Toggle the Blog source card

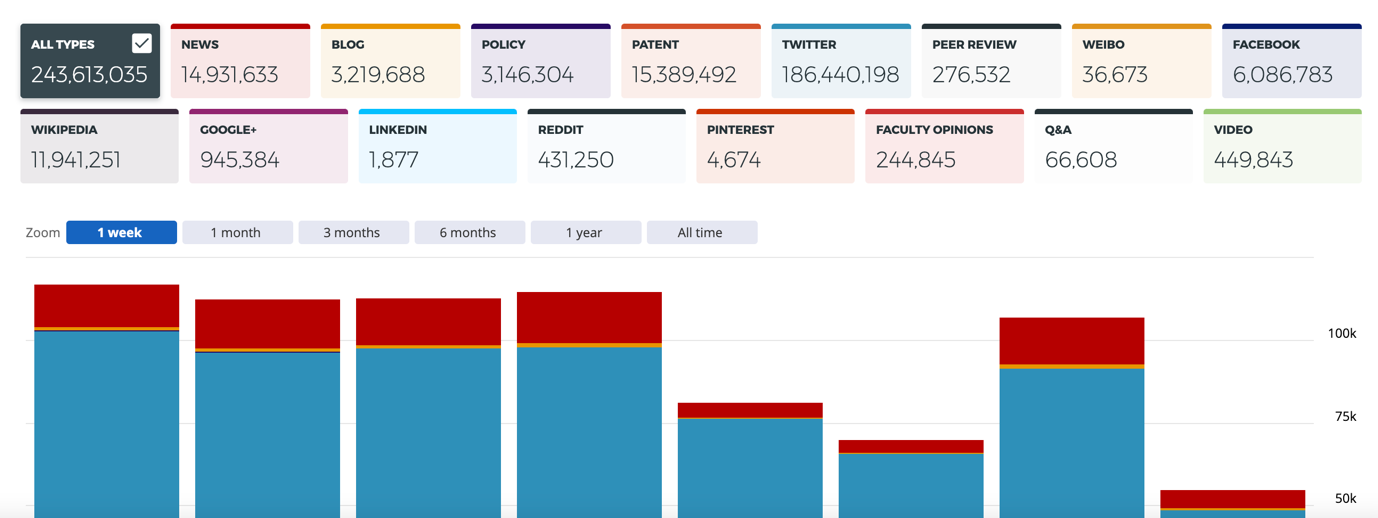[390, 62]
